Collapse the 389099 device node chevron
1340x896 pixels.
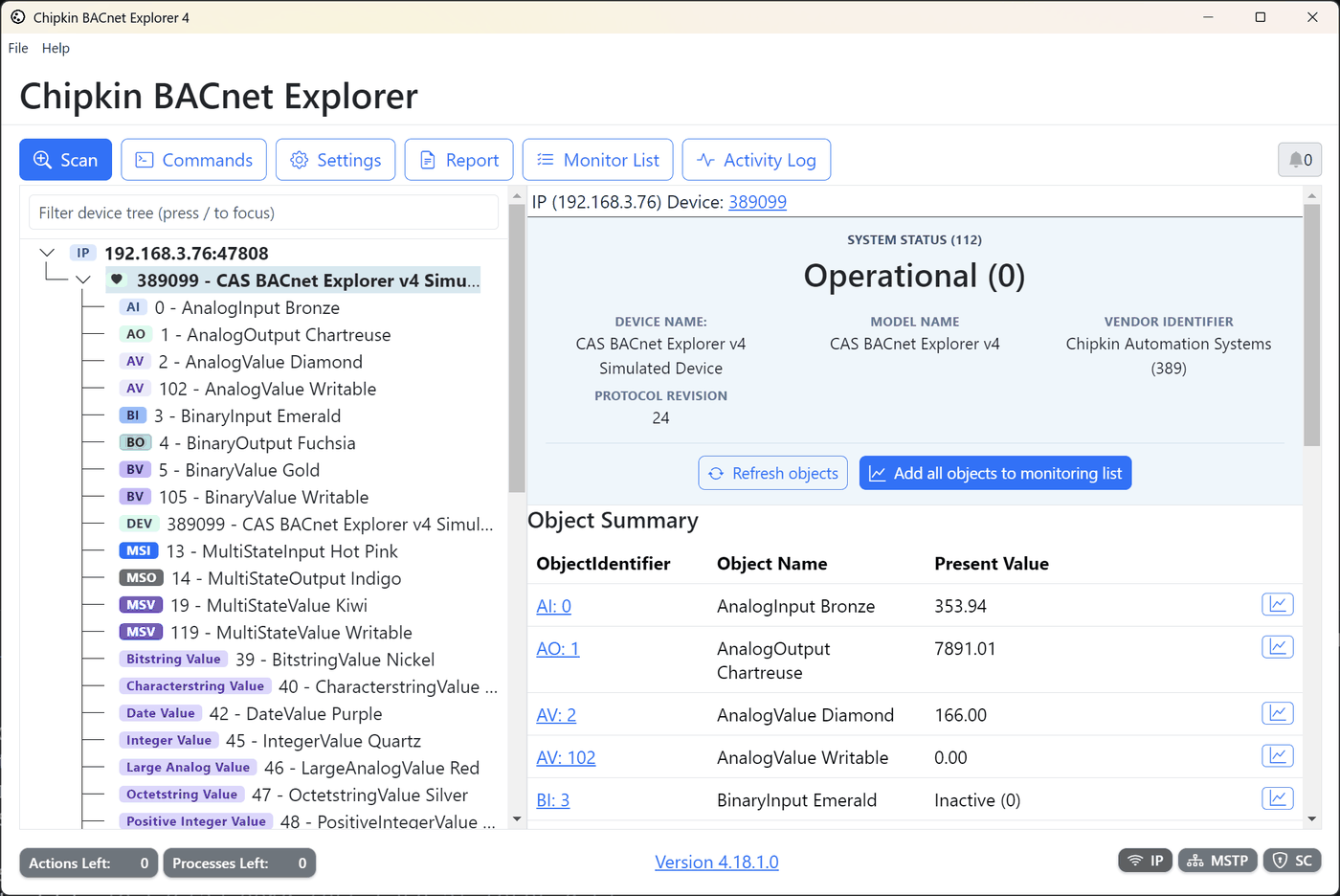coord(83,280)
